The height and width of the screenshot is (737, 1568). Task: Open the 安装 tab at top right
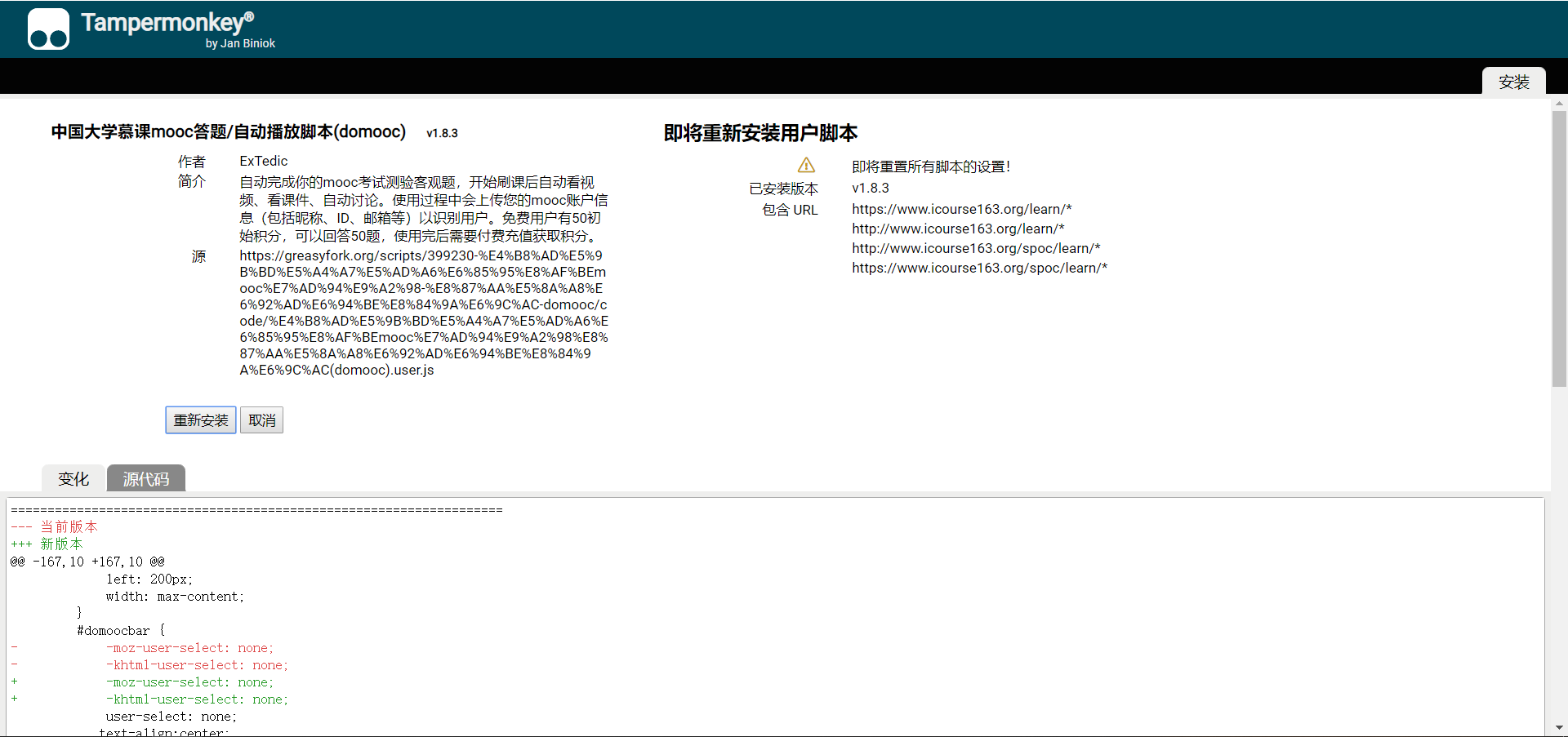[1513, 82]
